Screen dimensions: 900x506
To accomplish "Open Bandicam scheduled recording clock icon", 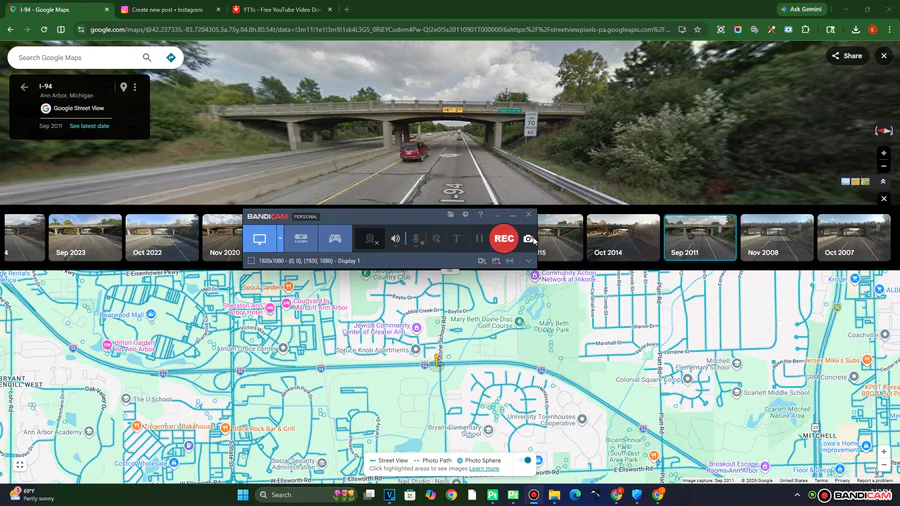I will coord(465,215).
